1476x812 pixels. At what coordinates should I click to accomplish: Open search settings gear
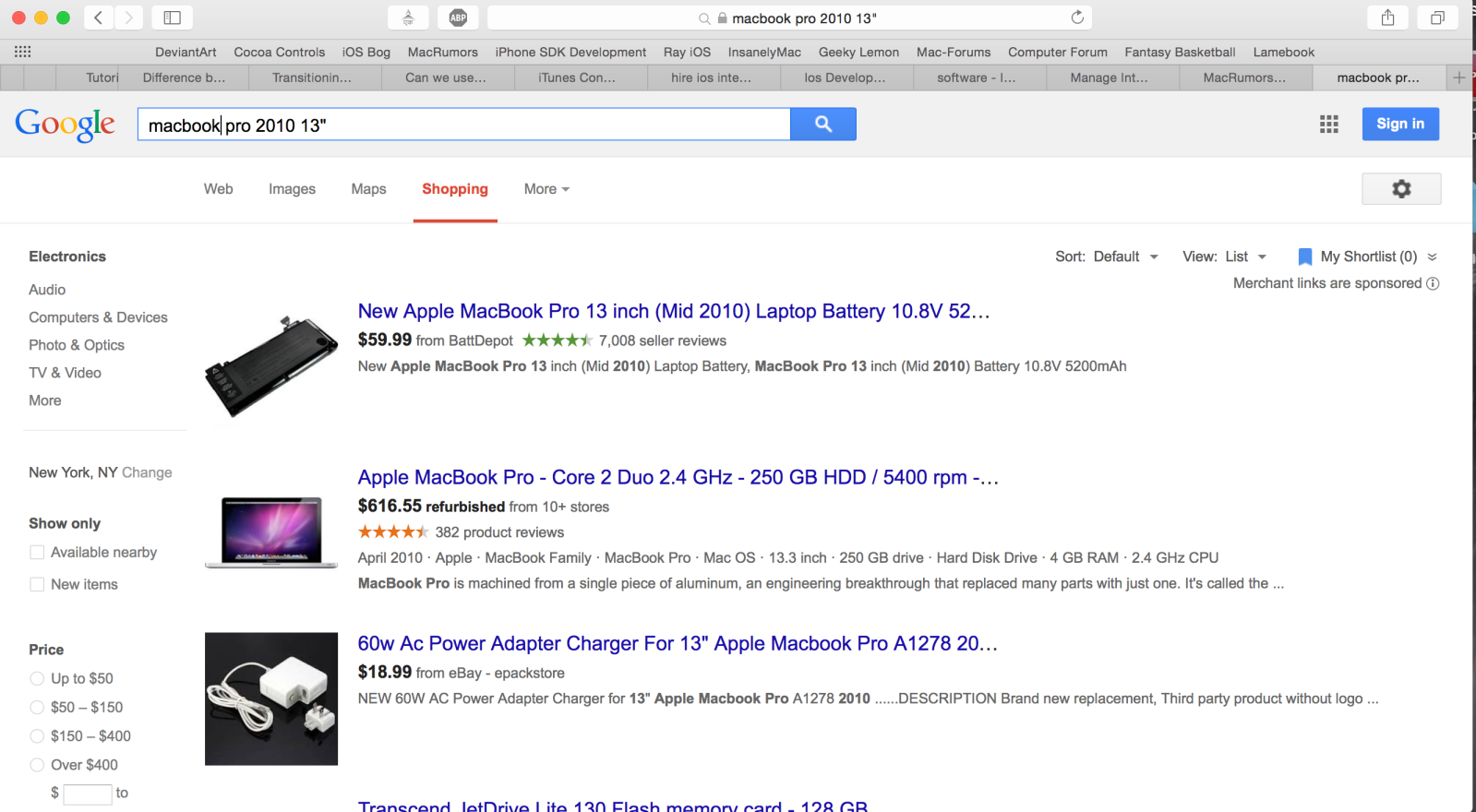pyautogui.click(x=1401, y=189)
